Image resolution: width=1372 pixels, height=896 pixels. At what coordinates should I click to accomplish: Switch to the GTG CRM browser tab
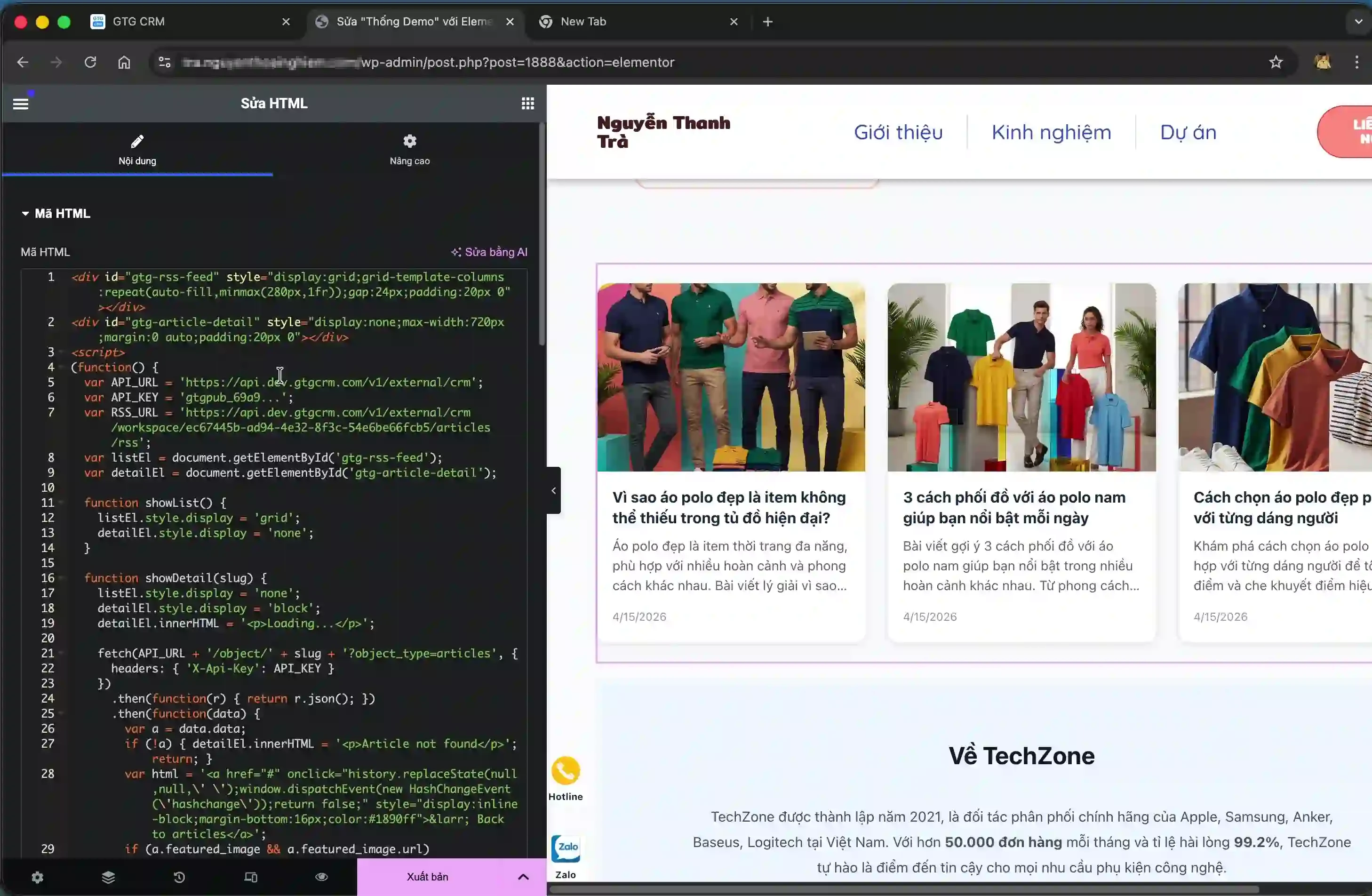point(138,22)
